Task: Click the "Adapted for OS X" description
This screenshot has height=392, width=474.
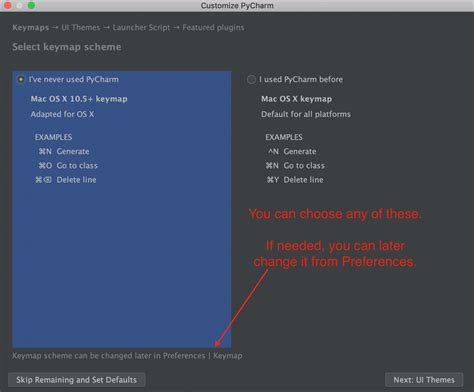Action: (x=62, y=114)
